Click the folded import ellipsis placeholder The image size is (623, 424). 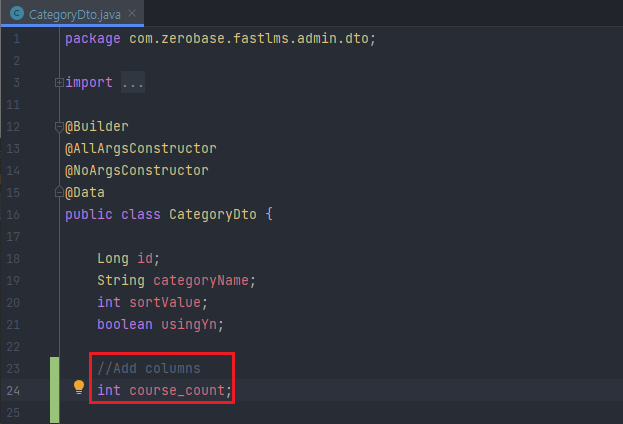pyautogui.click(x=133, y=83)
